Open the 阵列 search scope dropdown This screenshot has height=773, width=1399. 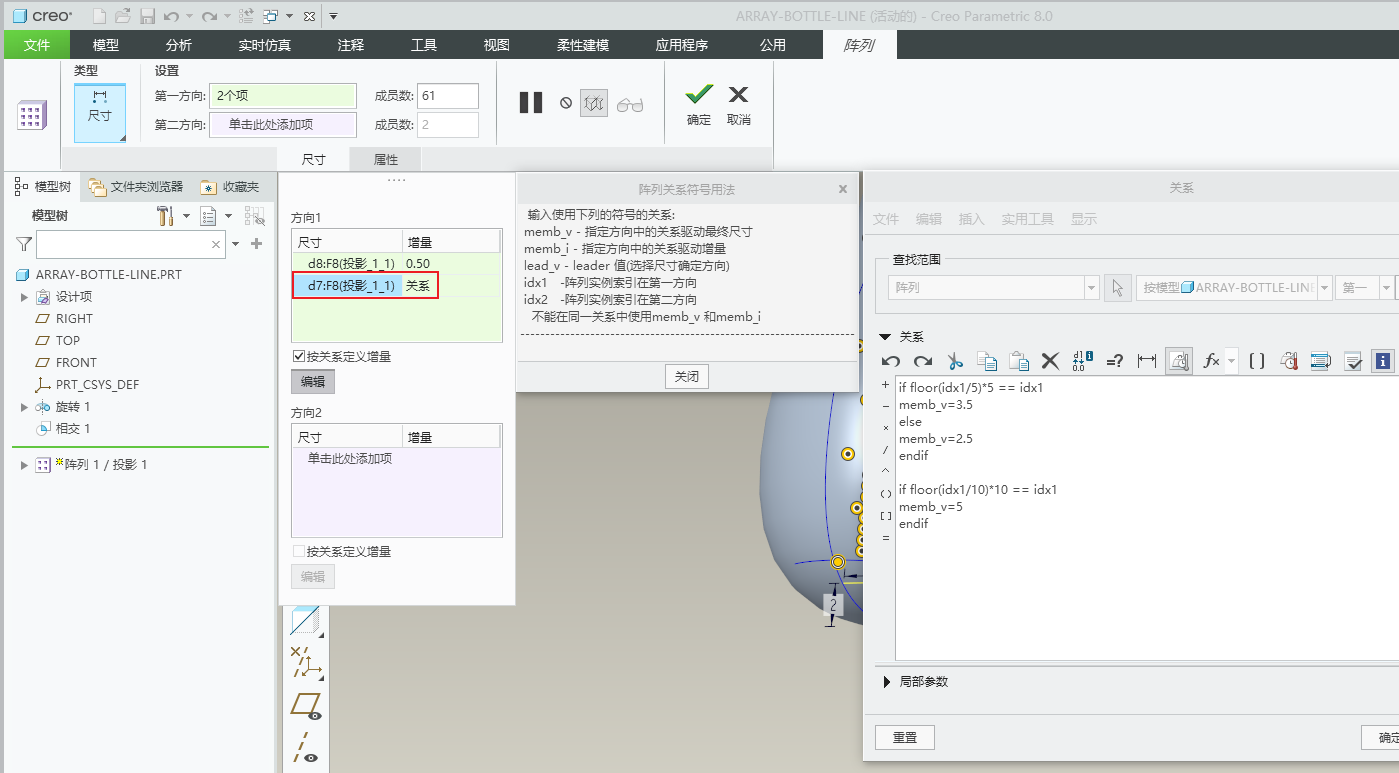coord(1092,288)
